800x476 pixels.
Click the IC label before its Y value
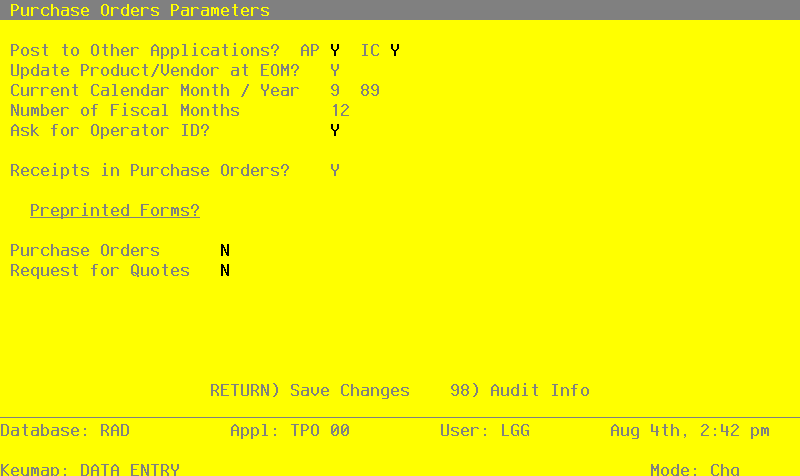(x=370, y=51)
